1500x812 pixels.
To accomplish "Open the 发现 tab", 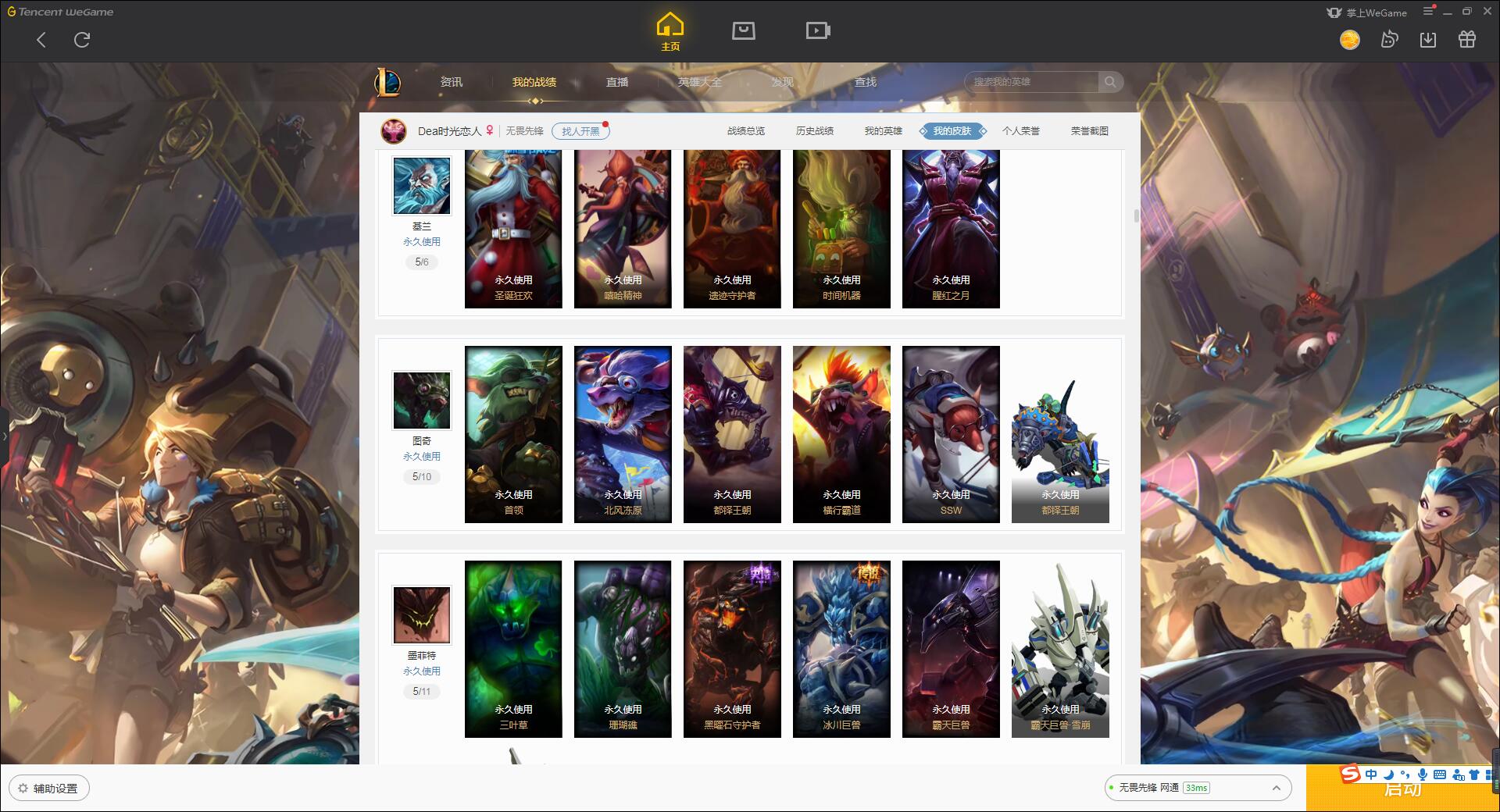I will (x=783, y=82).
